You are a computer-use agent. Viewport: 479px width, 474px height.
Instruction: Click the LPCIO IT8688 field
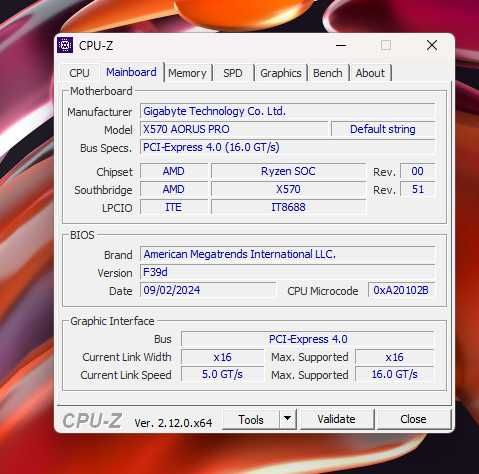[x=288, y=207]
